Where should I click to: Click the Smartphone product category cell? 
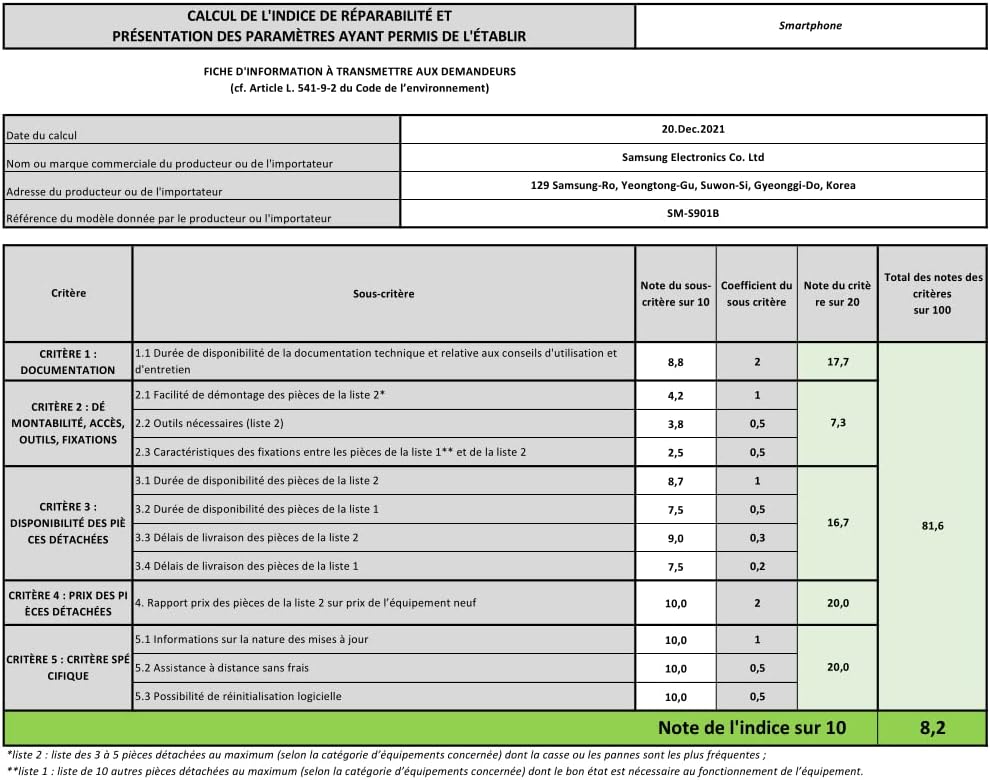coord(811,26)
